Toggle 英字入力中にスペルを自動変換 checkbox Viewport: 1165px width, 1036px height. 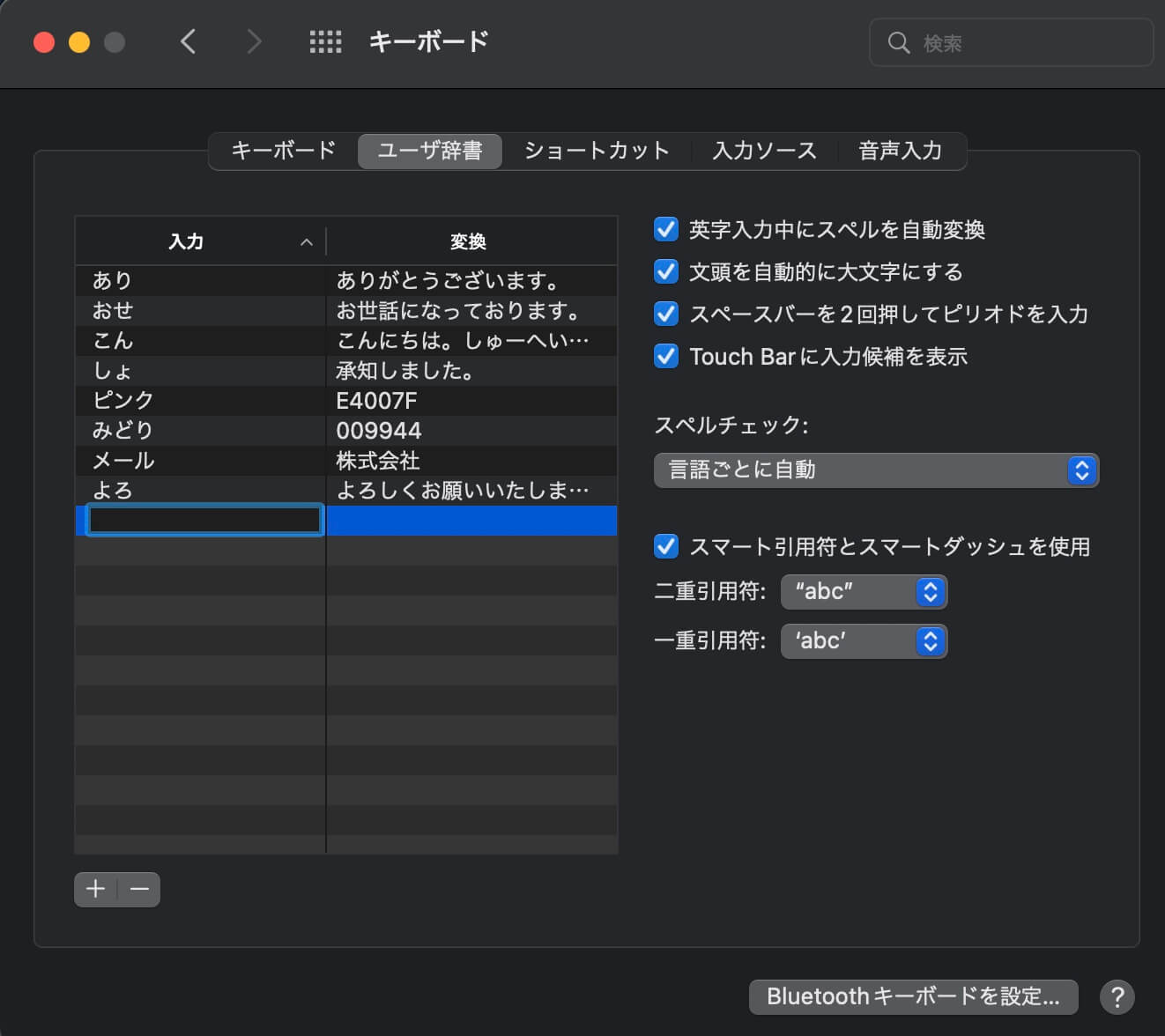[x=666, y=229]
